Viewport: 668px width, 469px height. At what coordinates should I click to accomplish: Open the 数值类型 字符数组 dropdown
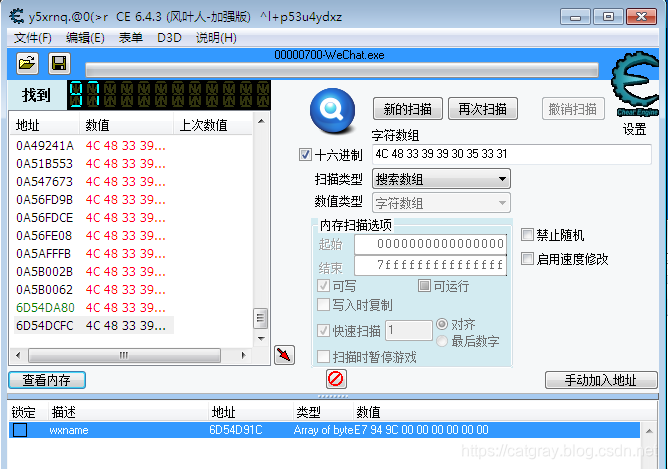pyautogui.click(x=441, y=203)
